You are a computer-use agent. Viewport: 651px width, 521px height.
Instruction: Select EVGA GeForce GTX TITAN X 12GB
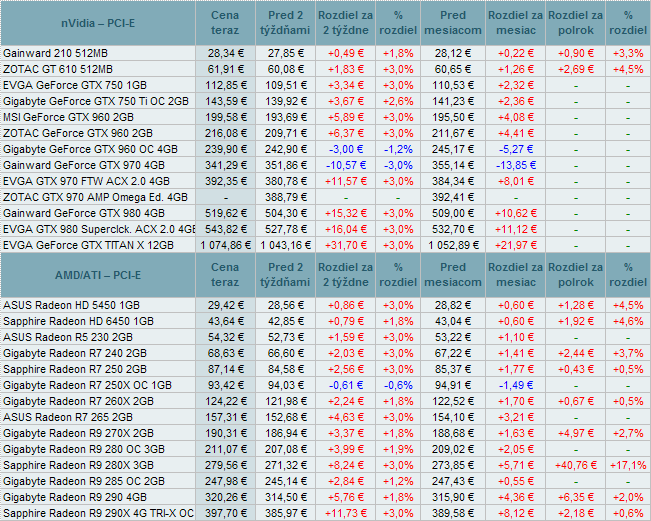[88, 245]
